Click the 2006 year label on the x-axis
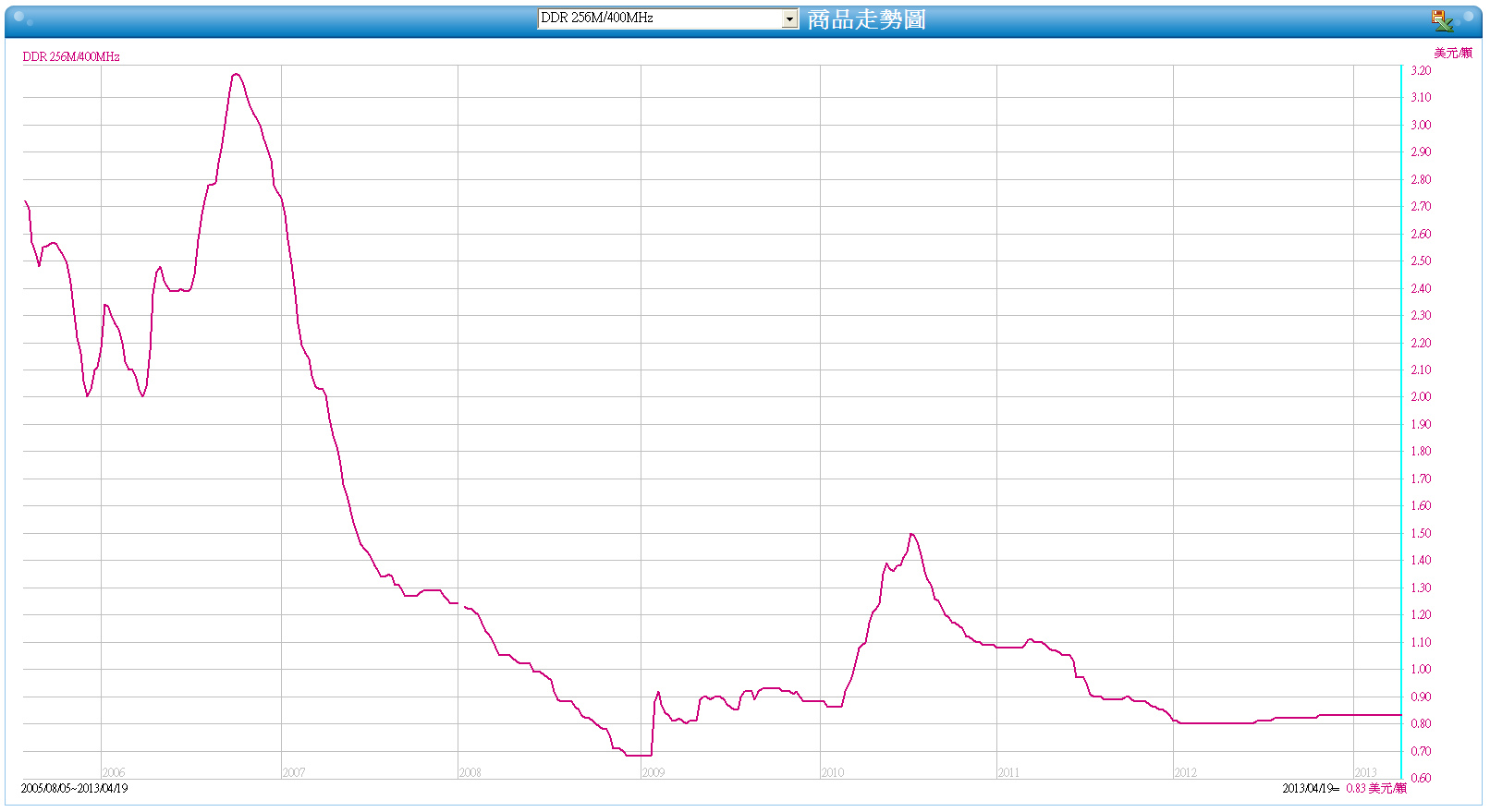 tap(114, 772)
